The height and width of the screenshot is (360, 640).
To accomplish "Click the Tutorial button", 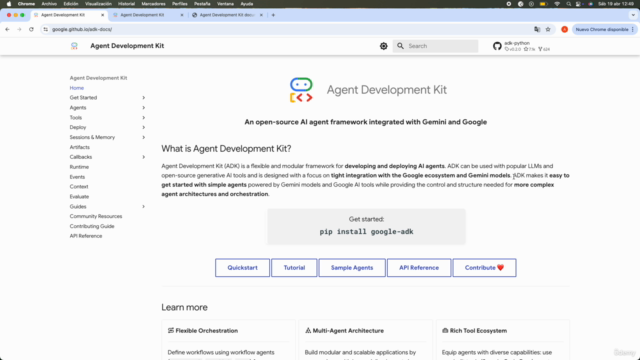I will (x=294, y=268).
